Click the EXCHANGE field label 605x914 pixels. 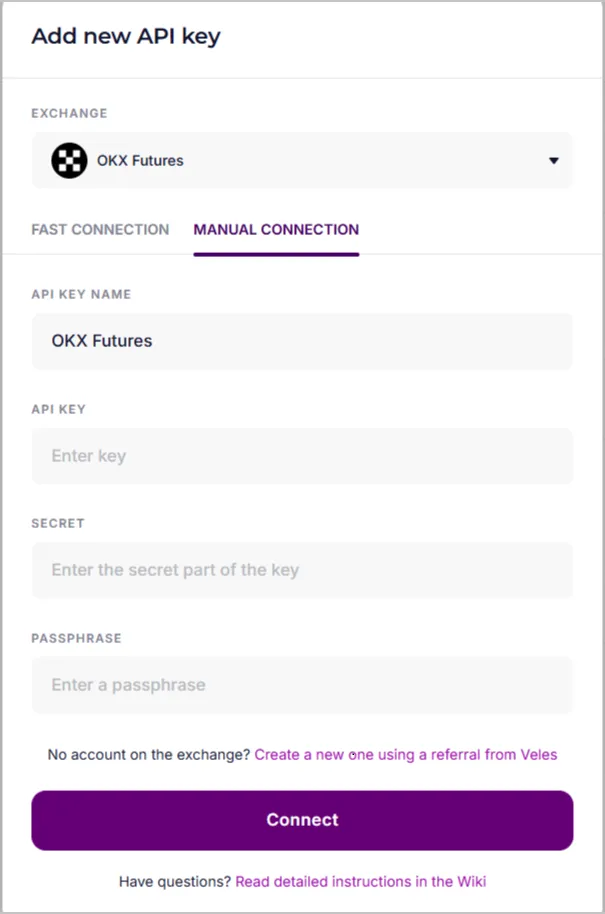69,113
